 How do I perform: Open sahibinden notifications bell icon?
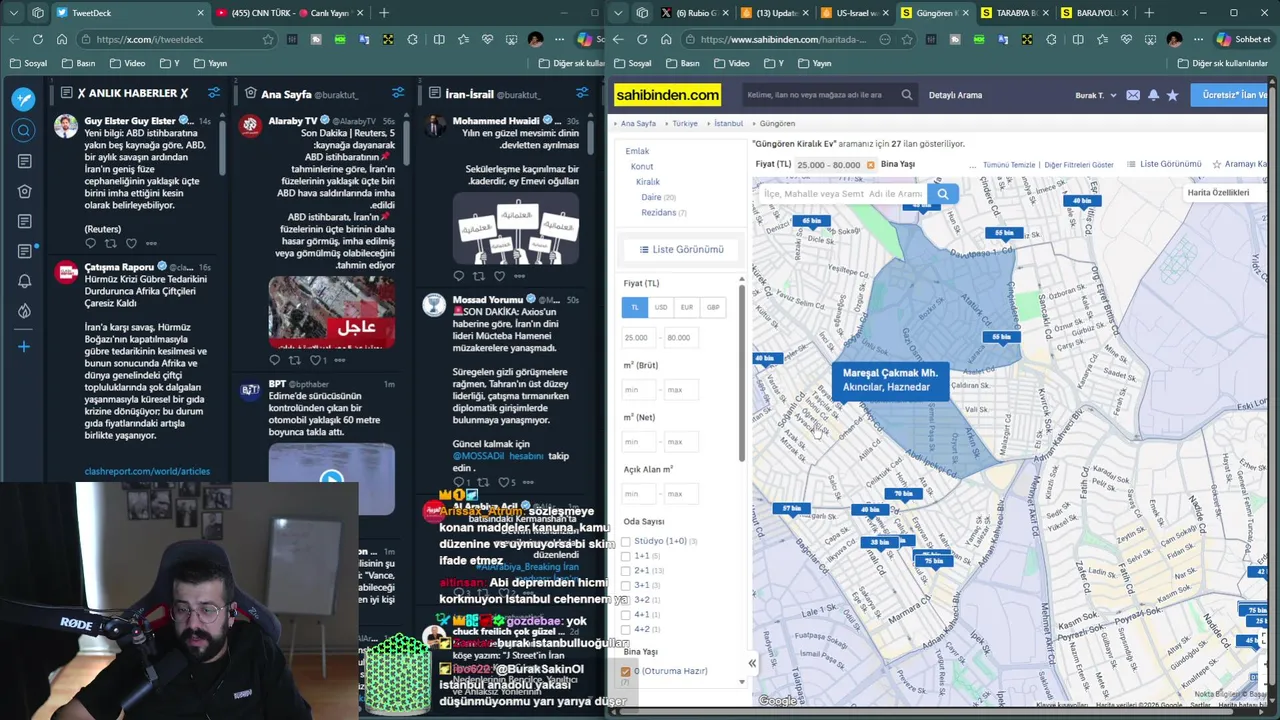pos(1153,95)
